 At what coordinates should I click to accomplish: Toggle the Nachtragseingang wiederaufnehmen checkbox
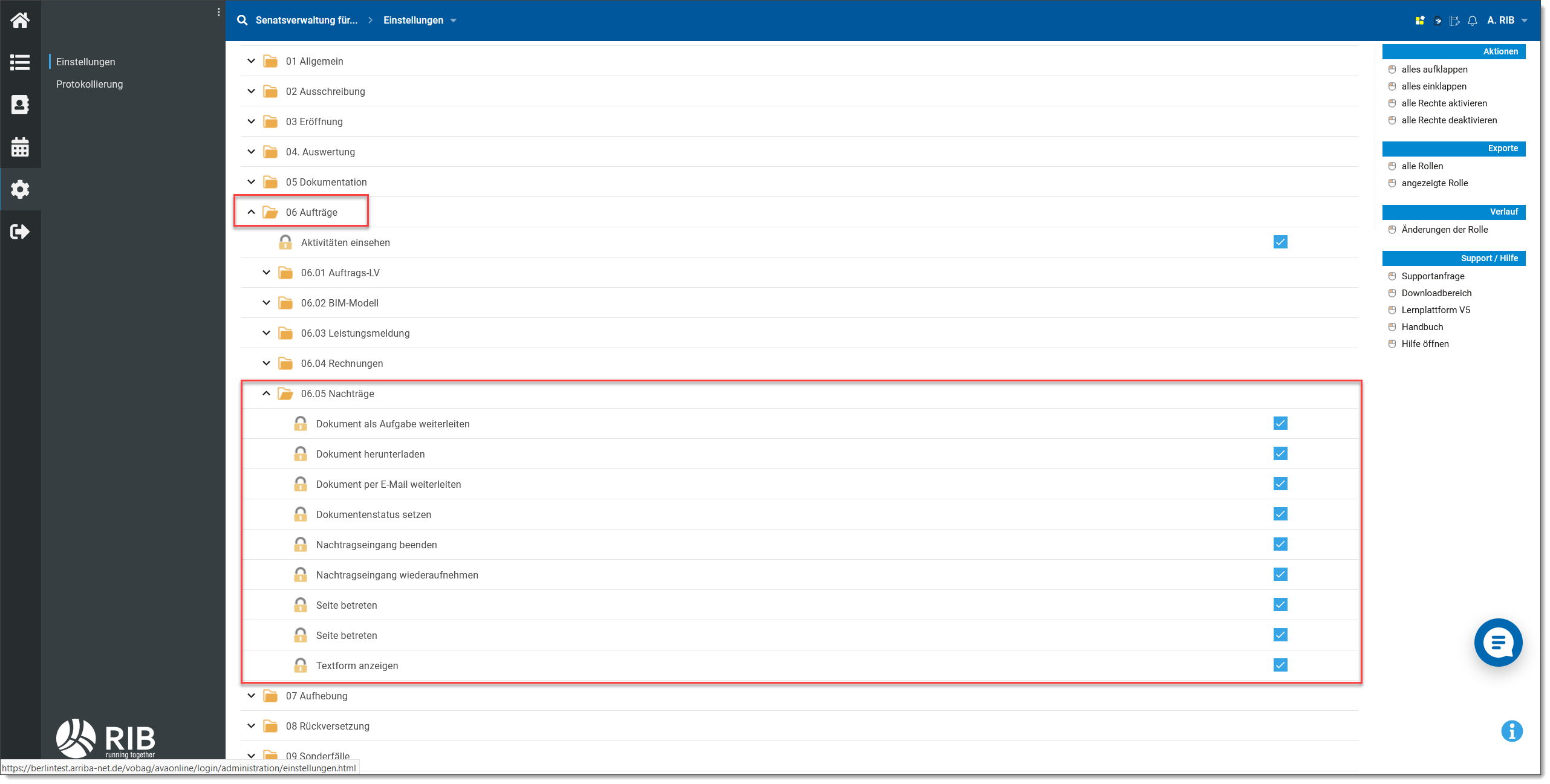(x=1280, y=574)
